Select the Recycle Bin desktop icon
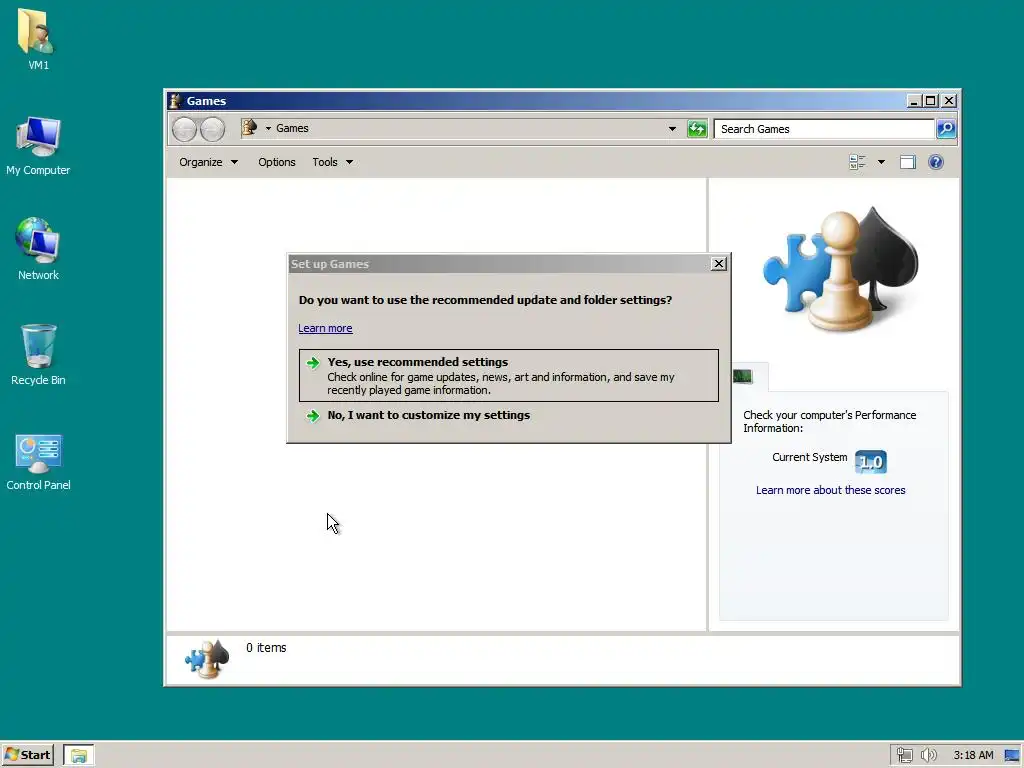 click(x=38, y=355)
